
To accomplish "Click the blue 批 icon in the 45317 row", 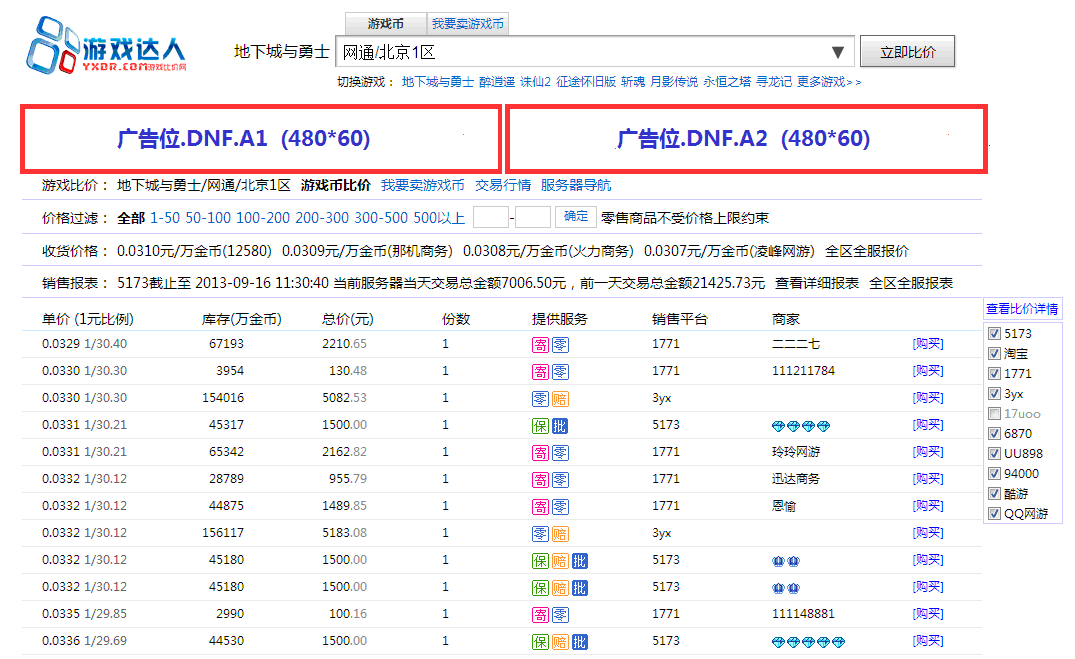I will [x=560, y=426].
